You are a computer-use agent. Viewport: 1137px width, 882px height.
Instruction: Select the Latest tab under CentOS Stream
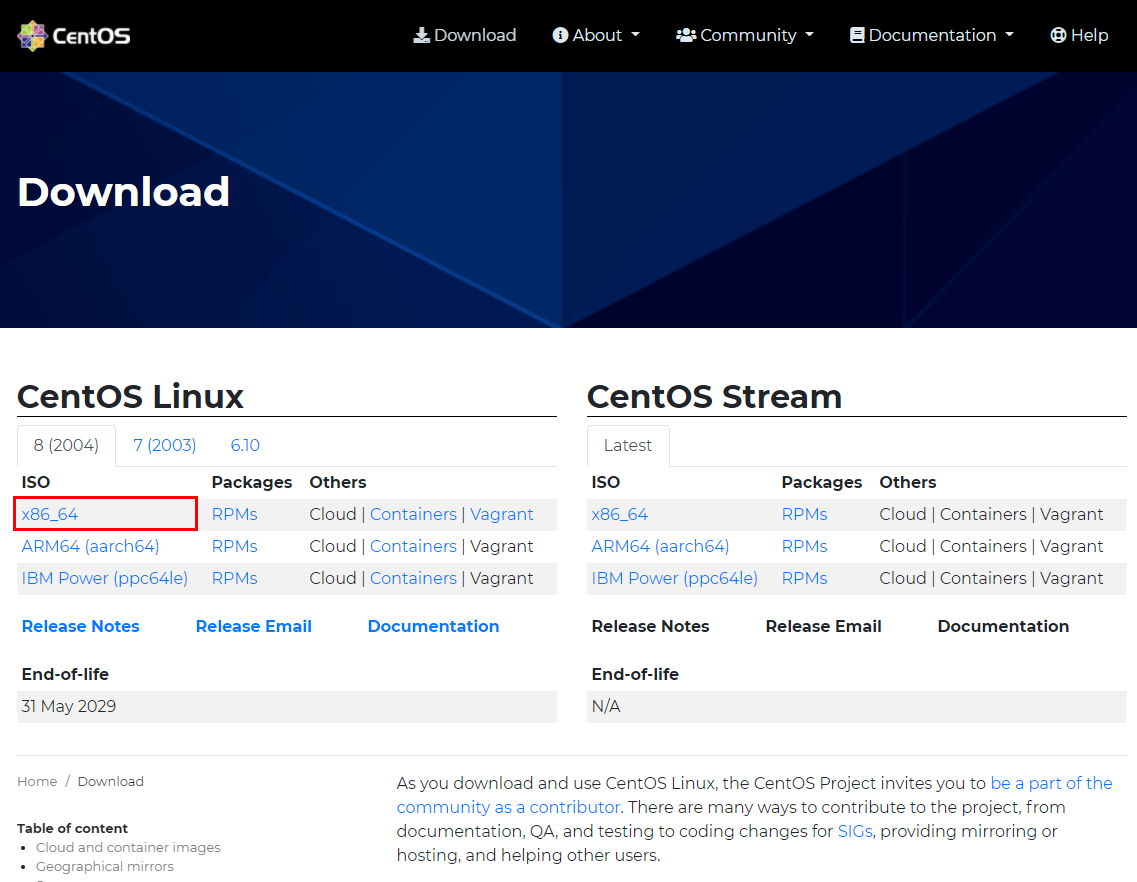pos(628,445)
